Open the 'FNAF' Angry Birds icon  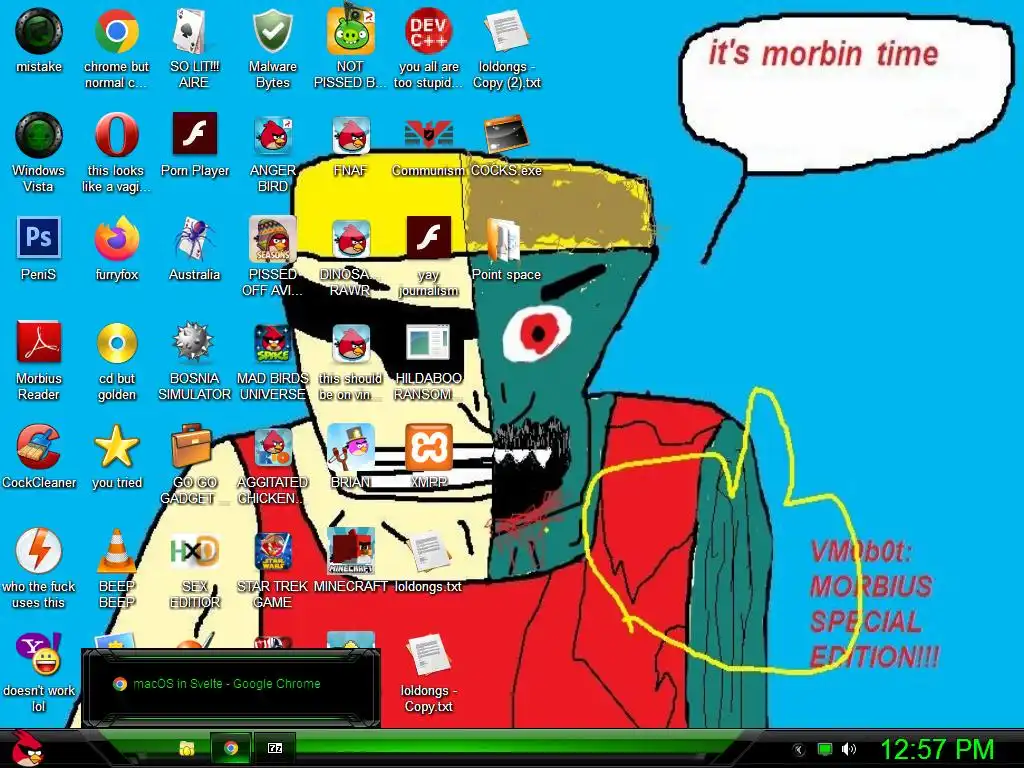tap(351, 137)
